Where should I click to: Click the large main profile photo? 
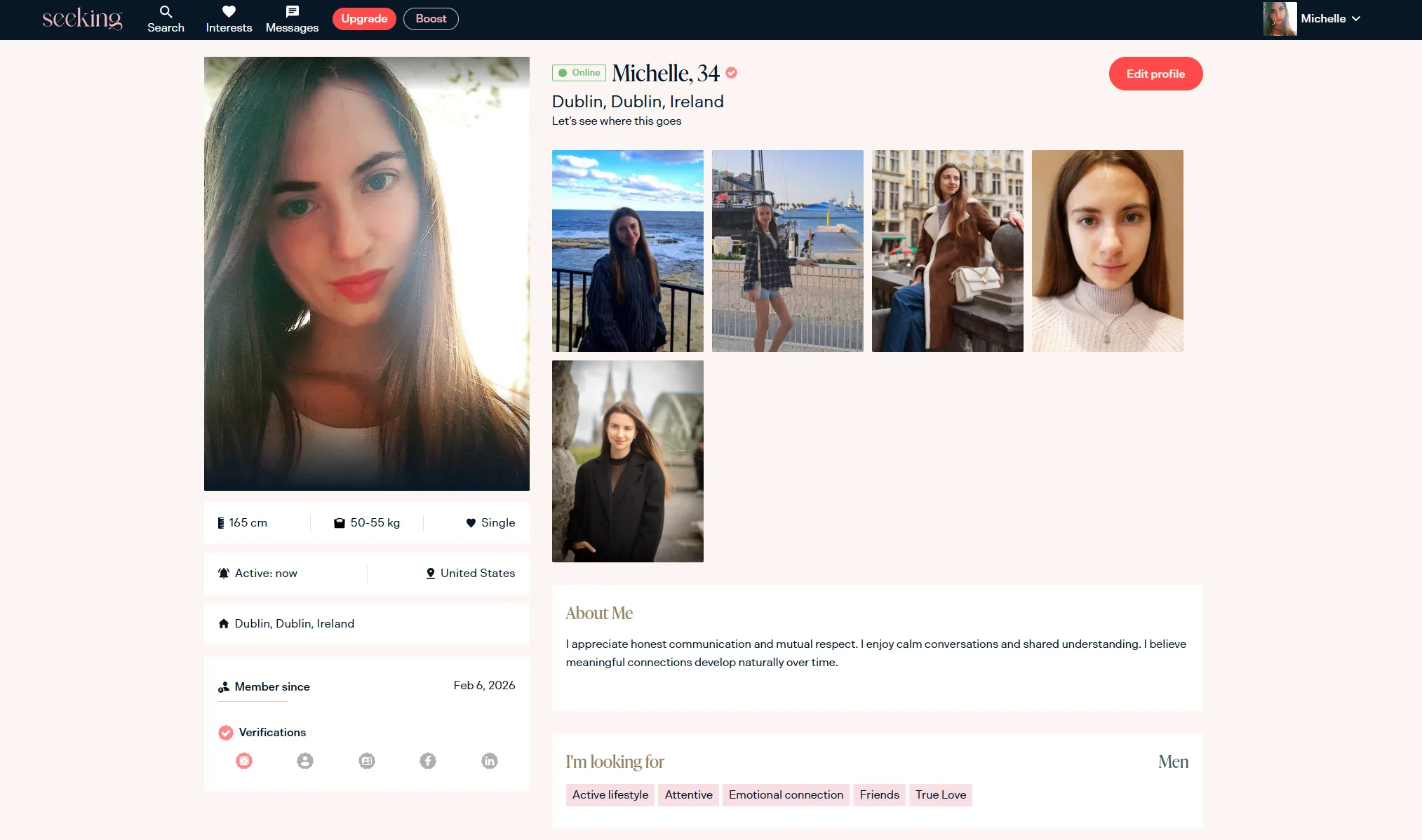tap(366, 273)
